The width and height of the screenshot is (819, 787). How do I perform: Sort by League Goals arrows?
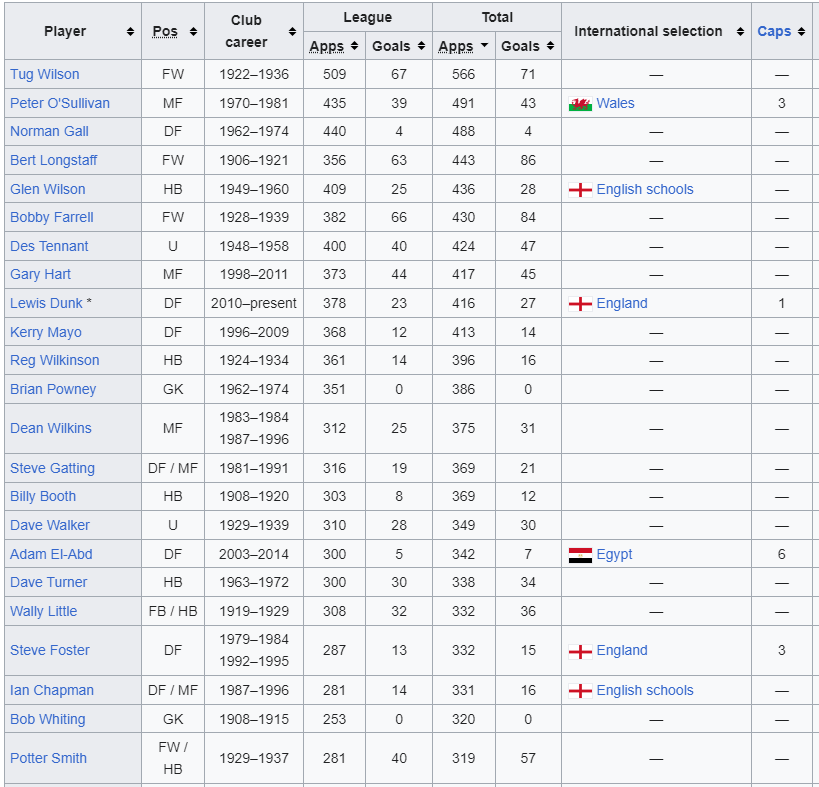(x=422, y=46)
